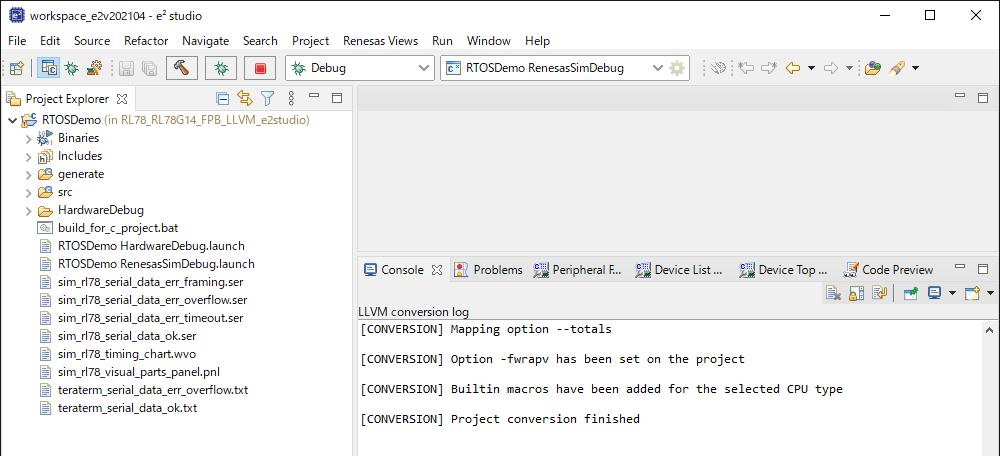Minimize the Project Explorer panel
The width and height of the screenshot is (1000, 456).
[x=314, y=97]
